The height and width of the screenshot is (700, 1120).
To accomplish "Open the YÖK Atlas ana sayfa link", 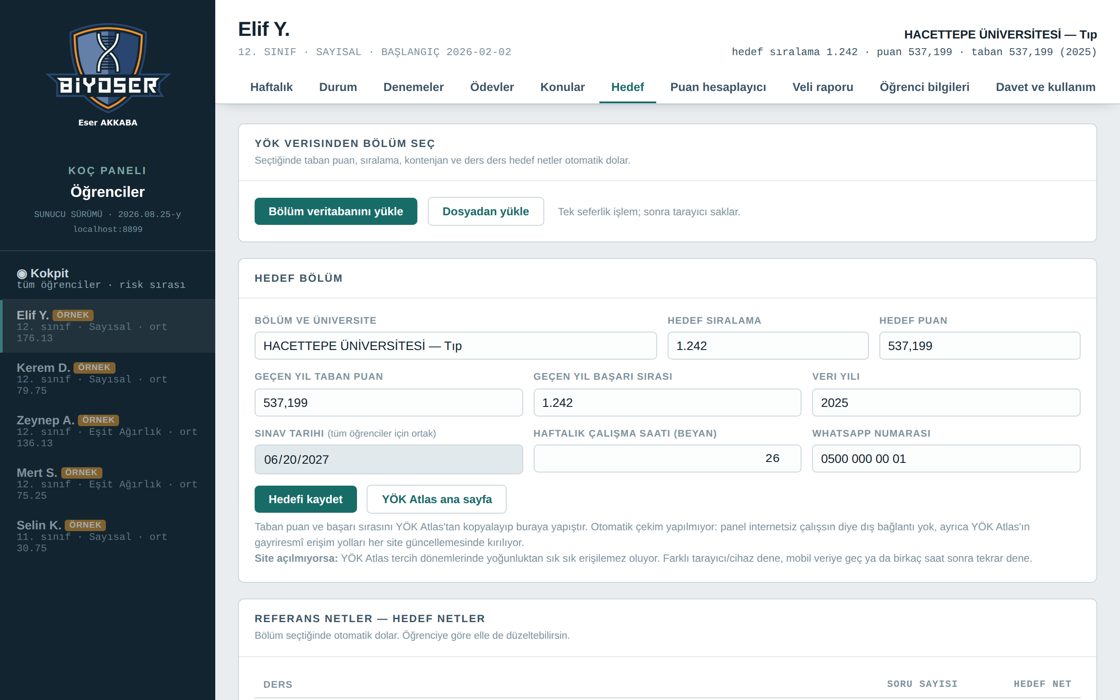I will coord(436,499).
